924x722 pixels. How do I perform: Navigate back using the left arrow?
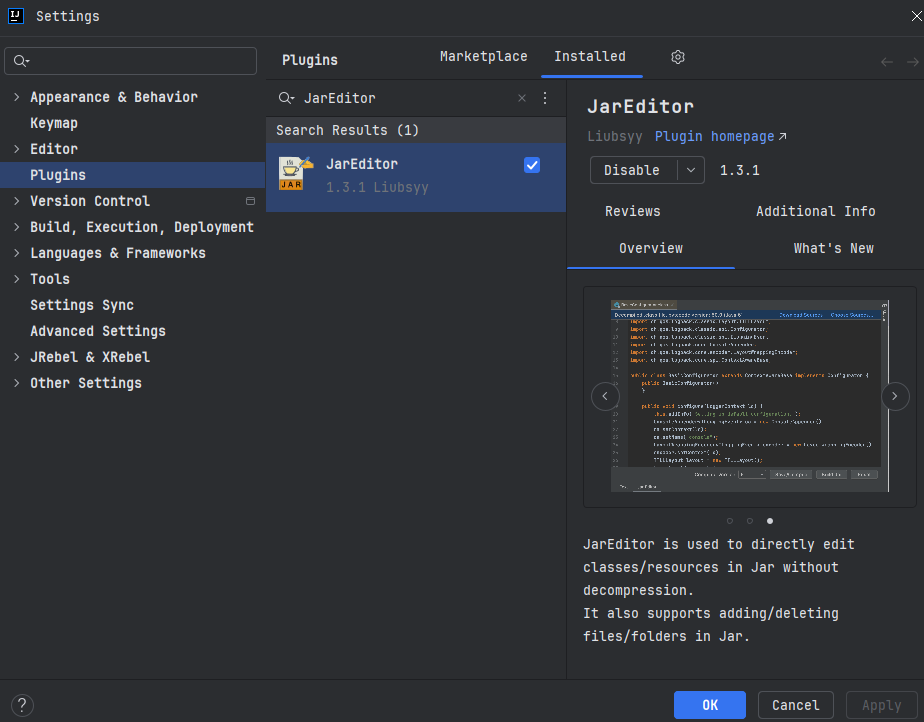[886, 62]
